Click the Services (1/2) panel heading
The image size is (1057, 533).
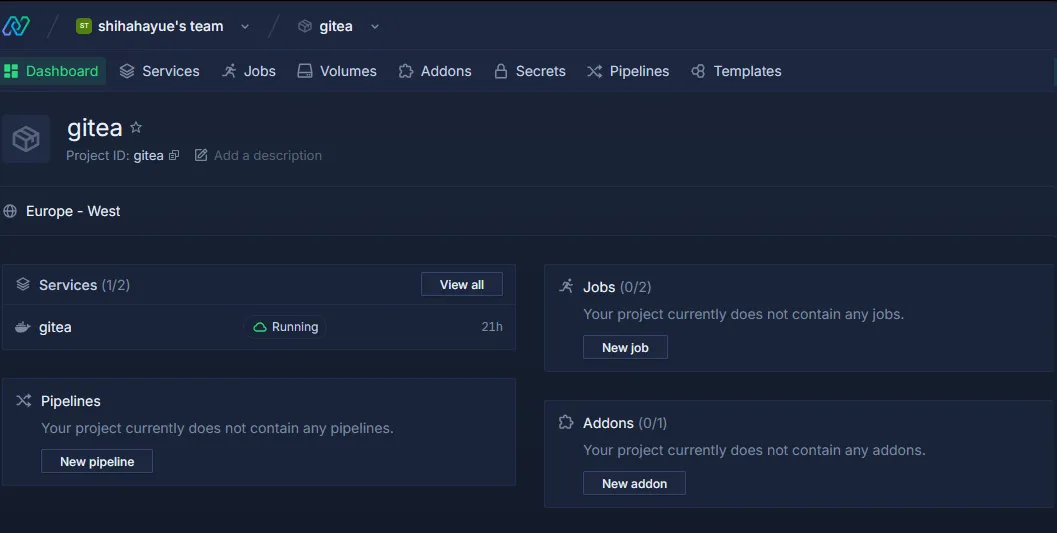(x=84, y=285)
